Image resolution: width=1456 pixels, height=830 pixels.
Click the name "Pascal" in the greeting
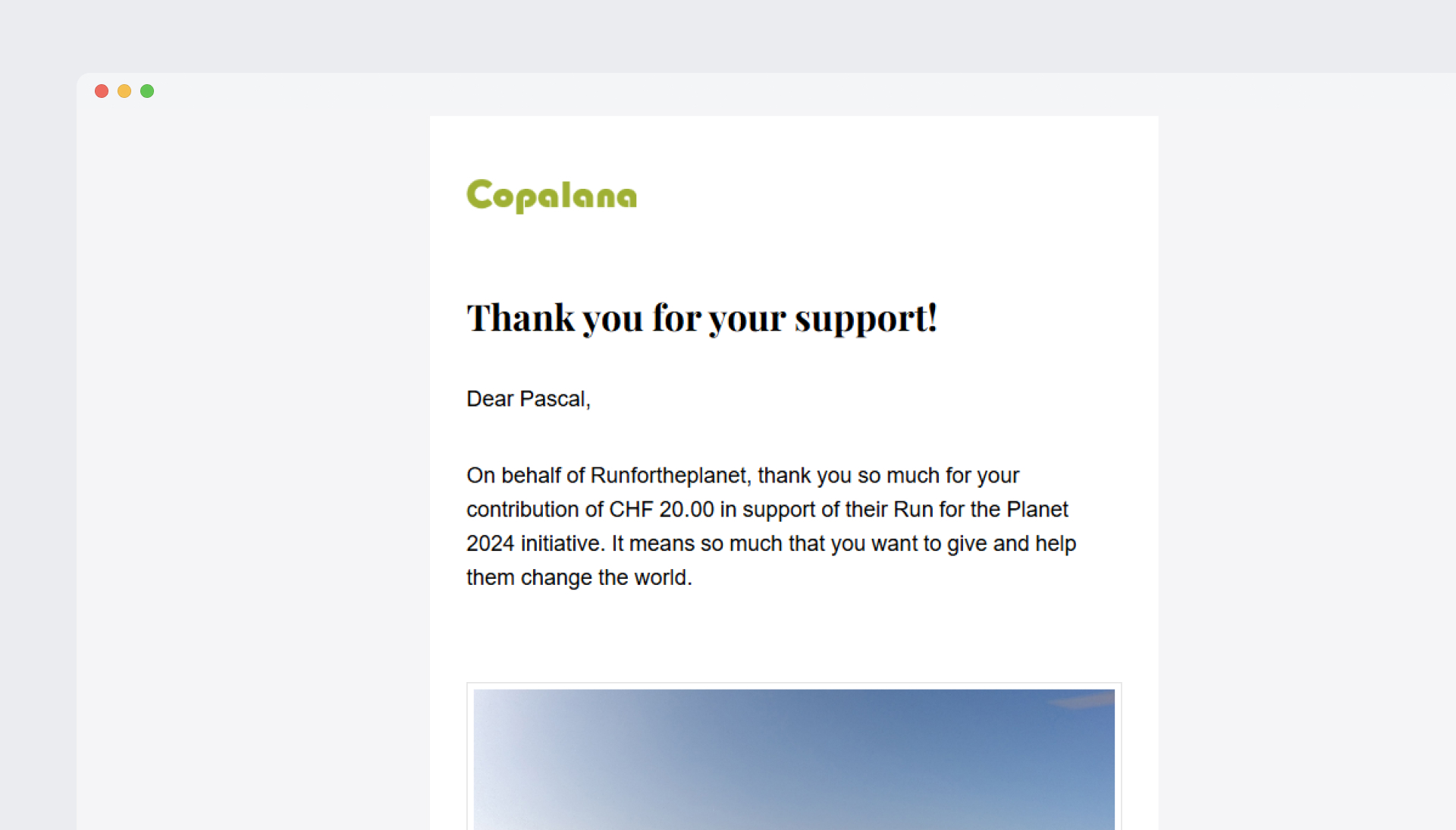point(552,399)
